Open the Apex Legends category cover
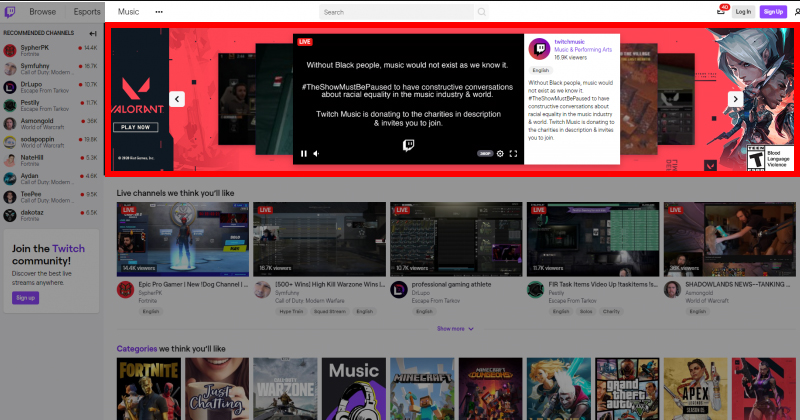This screenshot has width=800, height=420. click(695, 389)
